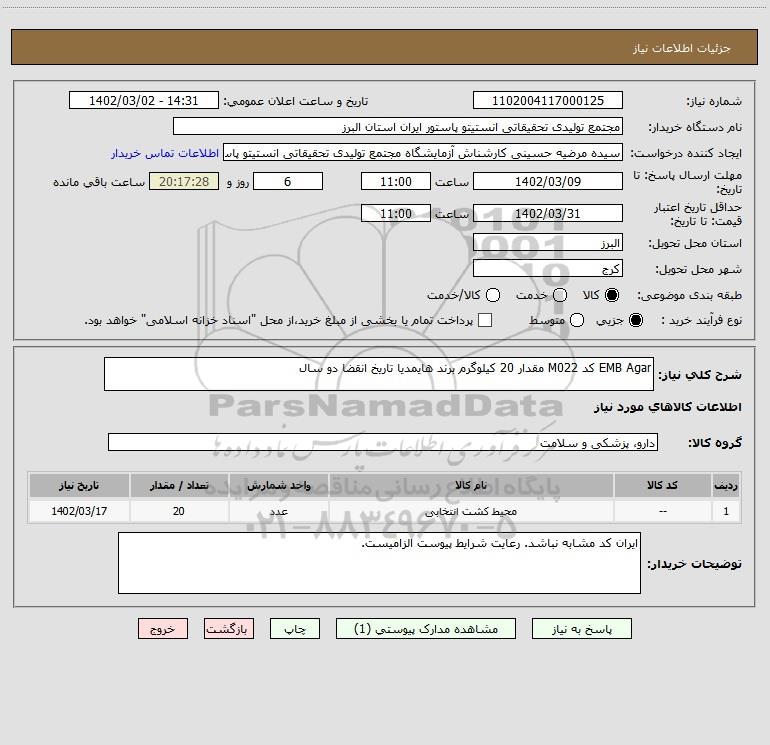Click the response deadline time 11:00 field
This screenshot has width=770, height=745.
[396, 182]
